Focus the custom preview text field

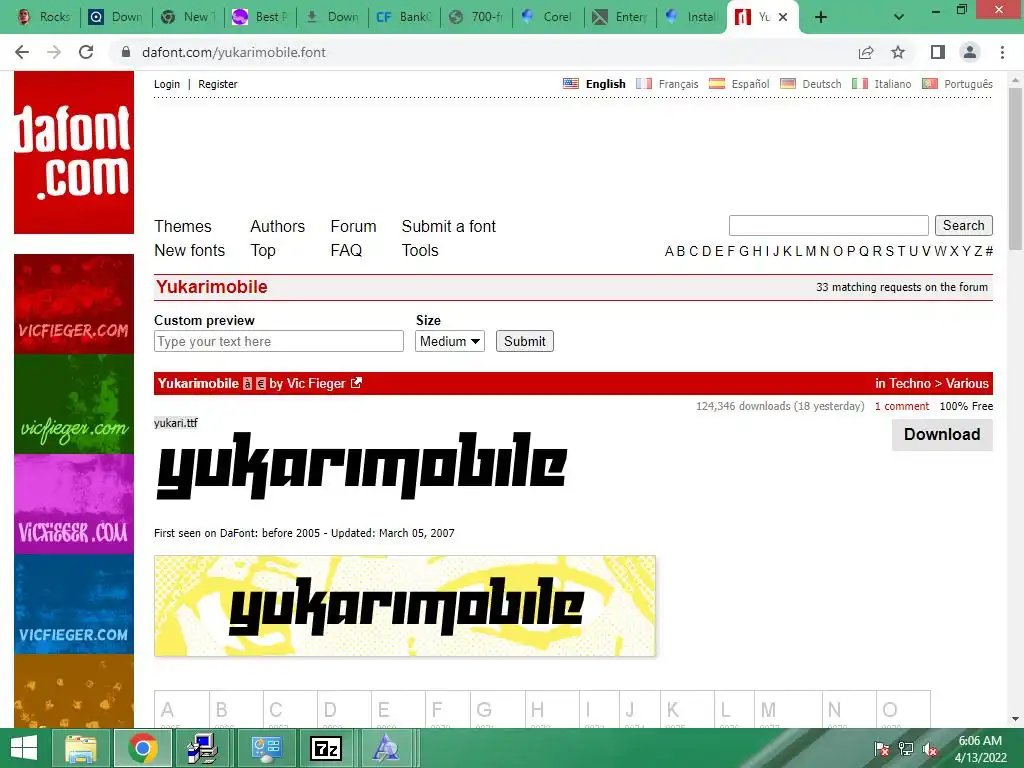(279, 342)
